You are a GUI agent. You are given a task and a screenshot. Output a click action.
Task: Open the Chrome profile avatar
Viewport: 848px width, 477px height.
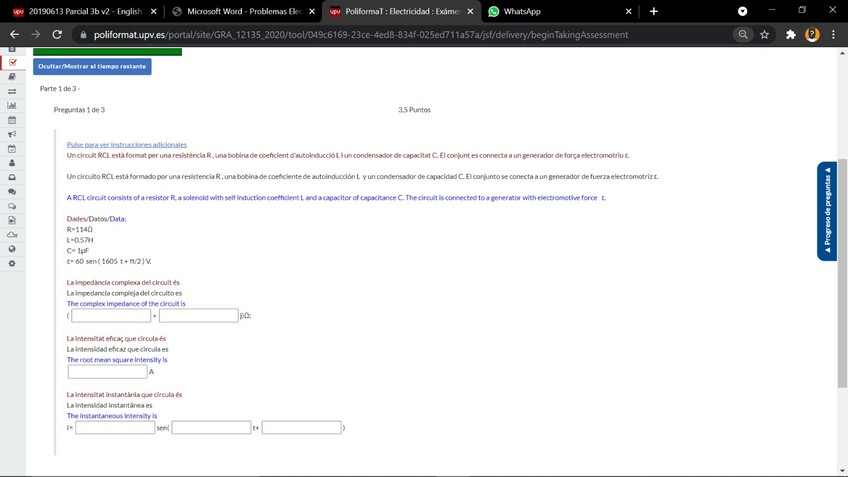tap(812, 35)
